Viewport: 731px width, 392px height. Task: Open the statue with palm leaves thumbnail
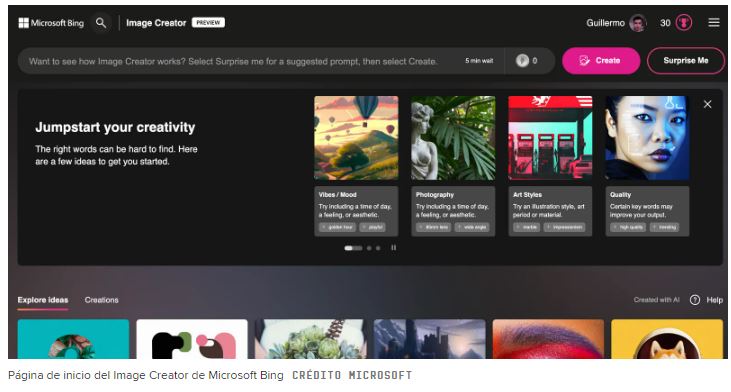(x=453, y=138)
